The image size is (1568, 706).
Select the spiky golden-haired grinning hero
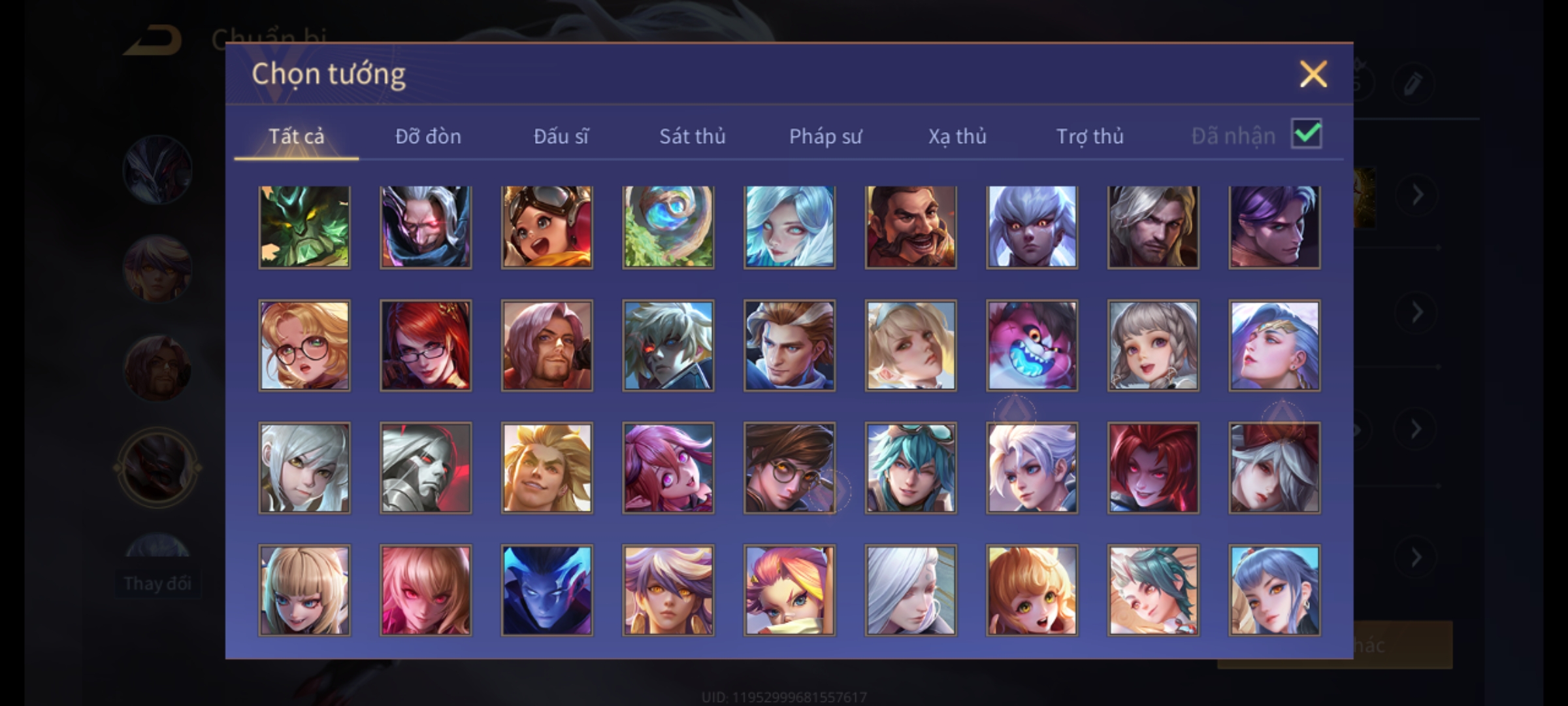[x=547, y=467]
